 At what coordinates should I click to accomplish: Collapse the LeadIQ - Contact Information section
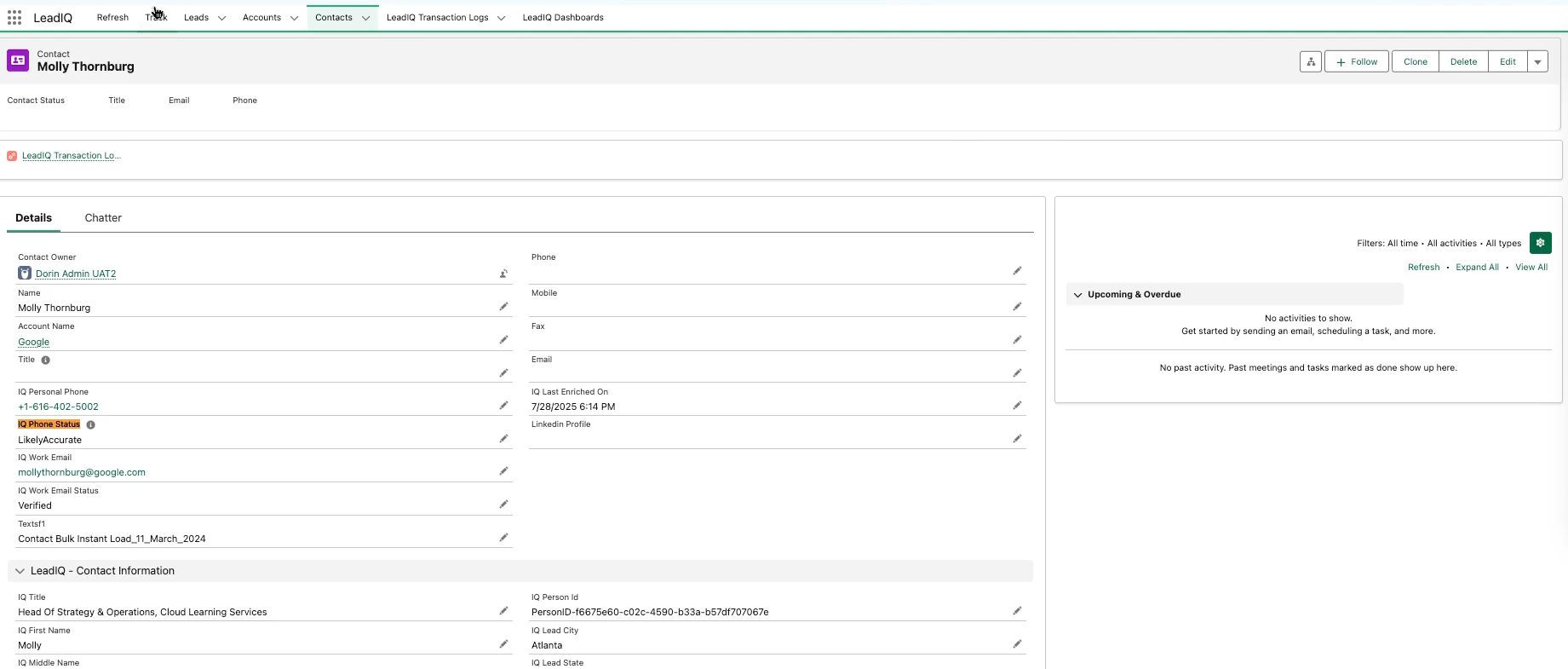coord(20,571)
